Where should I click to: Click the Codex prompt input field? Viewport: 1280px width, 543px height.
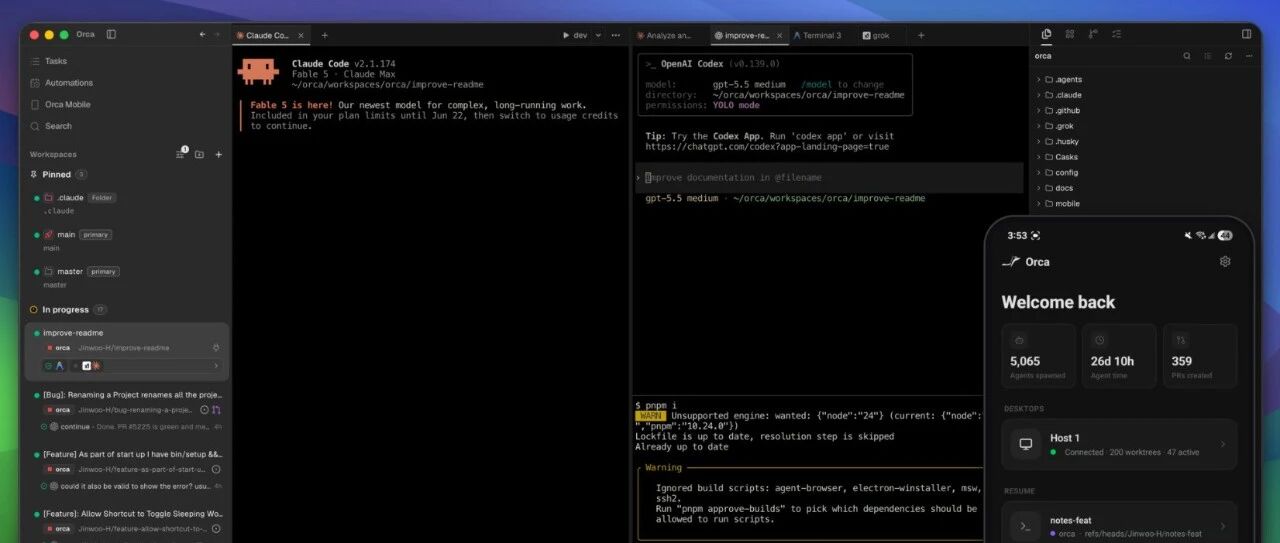point(829,177)
